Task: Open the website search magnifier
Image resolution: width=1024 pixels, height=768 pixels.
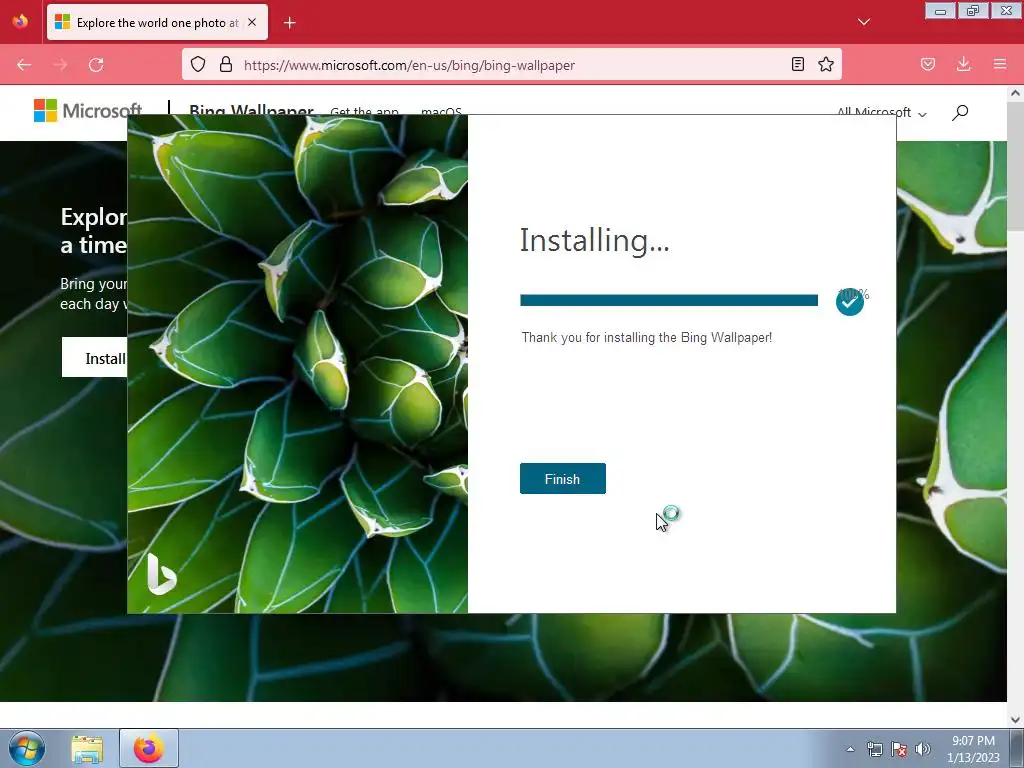Action: [x=959, y=112]
